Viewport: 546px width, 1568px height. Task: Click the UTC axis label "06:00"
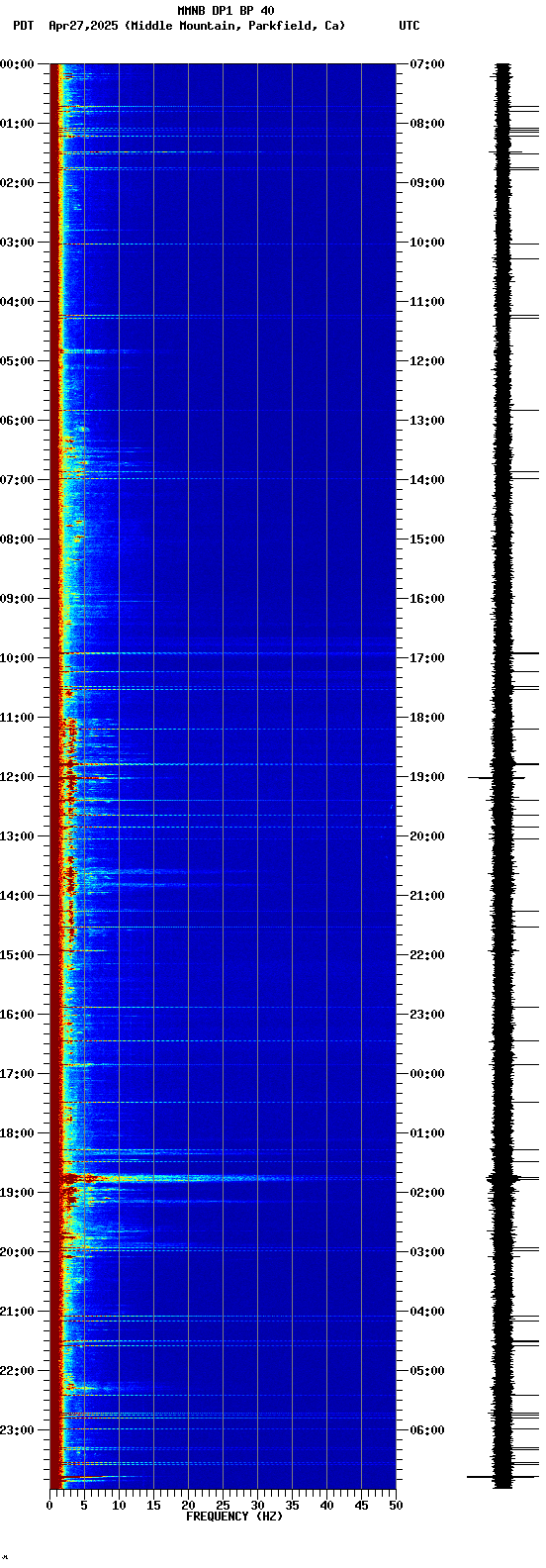click(427, 1430)
